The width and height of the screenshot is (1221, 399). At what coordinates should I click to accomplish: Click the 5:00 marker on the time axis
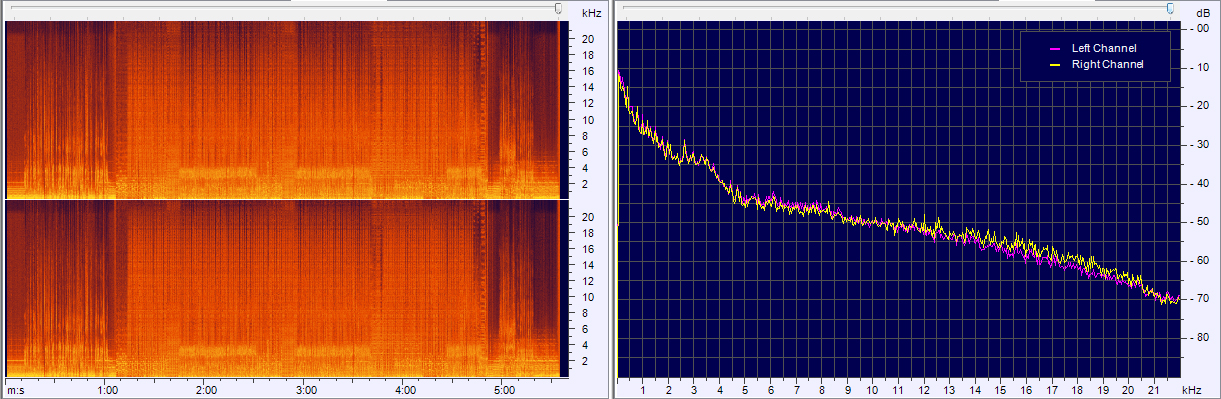click(x=505, y=390)
